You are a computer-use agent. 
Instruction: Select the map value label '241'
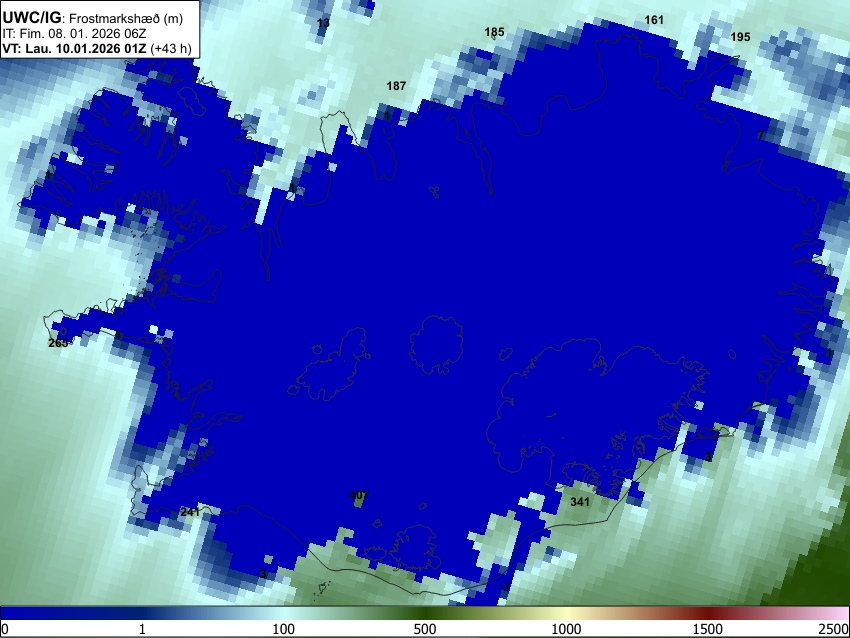coord(190,512)
